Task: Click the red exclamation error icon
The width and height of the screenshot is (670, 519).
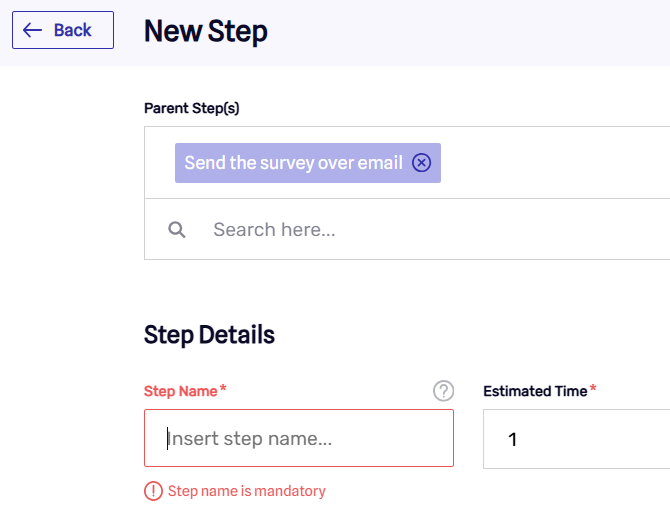Action: click(153, 491)
